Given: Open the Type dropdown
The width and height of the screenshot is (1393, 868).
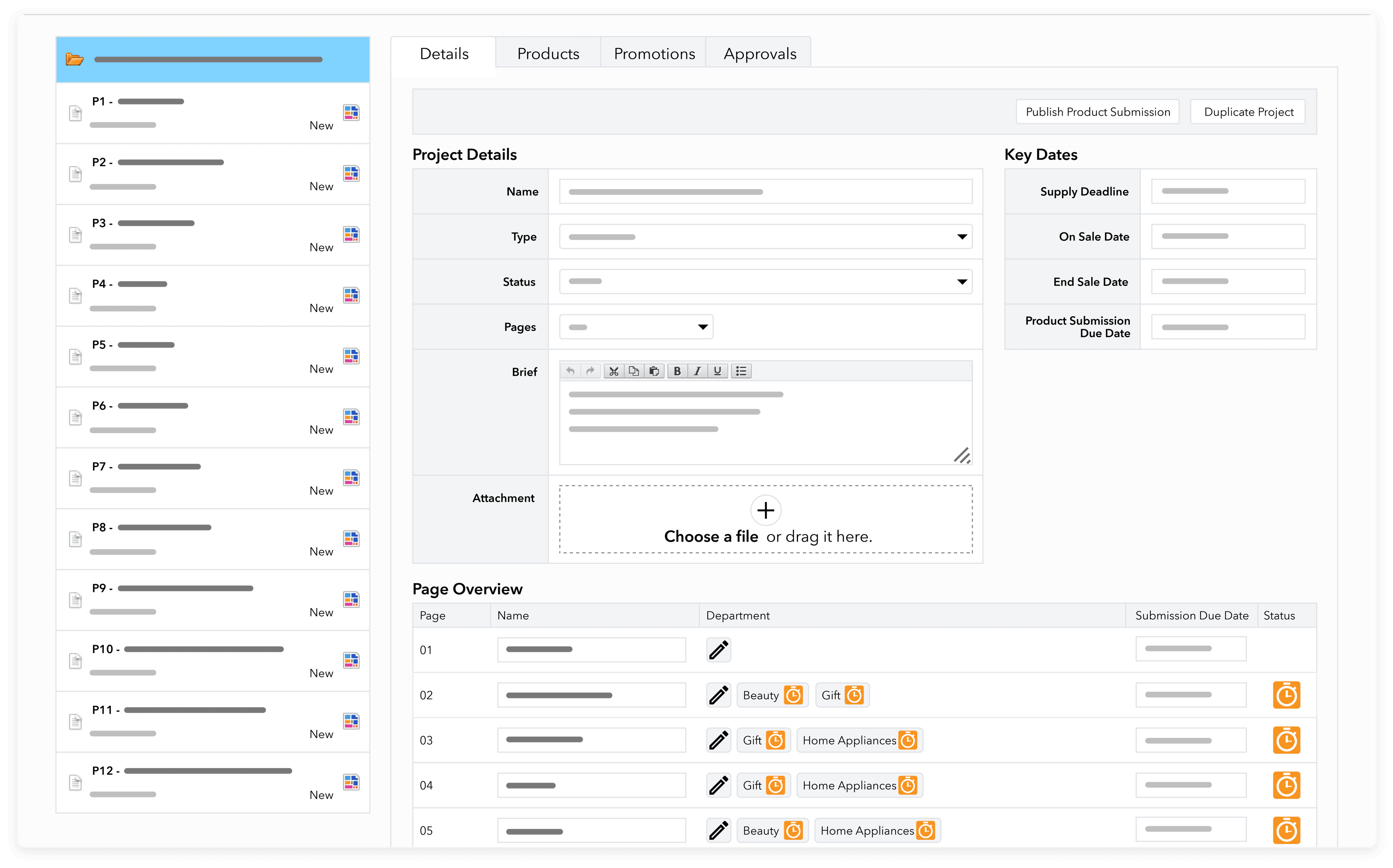Looking at the screenshot, I should [x=765, y=236].
